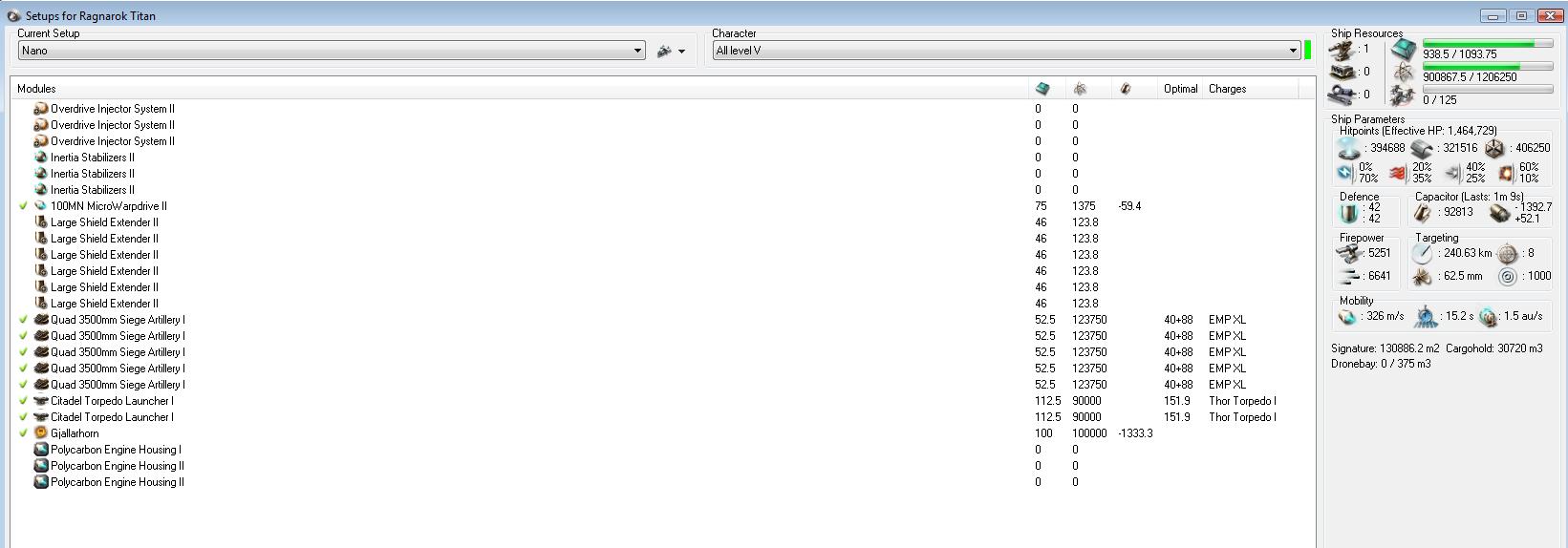Click the targeting range icon next to 240.63 km

pyautogui.click(x=1422, y=254)
